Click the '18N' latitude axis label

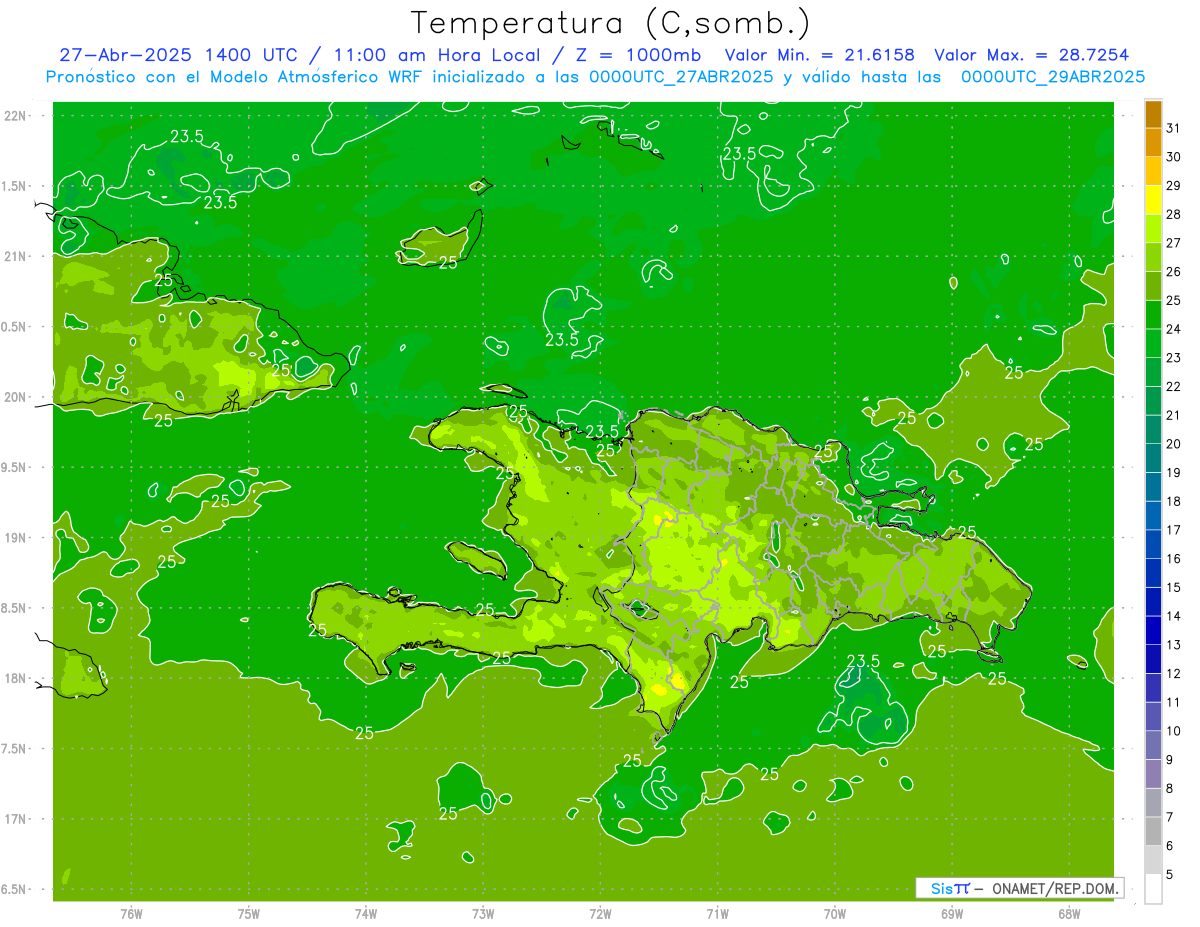(17, 678)
